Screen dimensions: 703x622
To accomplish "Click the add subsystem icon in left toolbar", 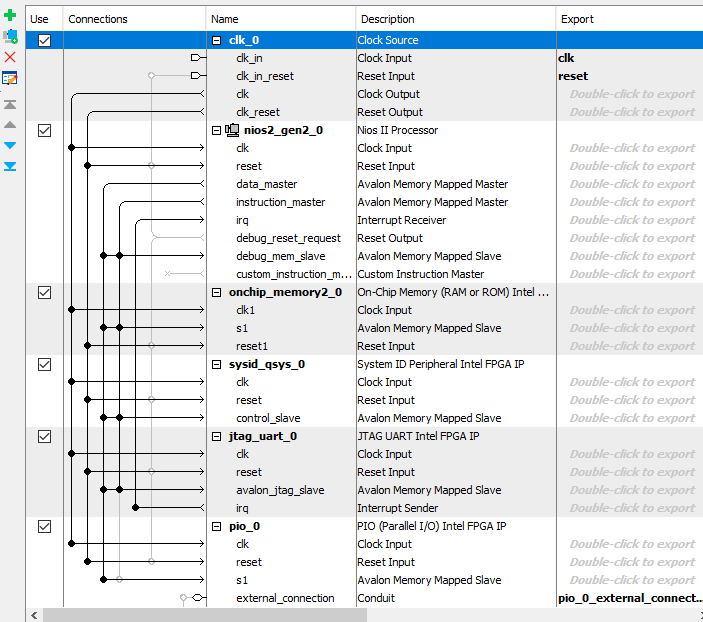I will [10, 37].
